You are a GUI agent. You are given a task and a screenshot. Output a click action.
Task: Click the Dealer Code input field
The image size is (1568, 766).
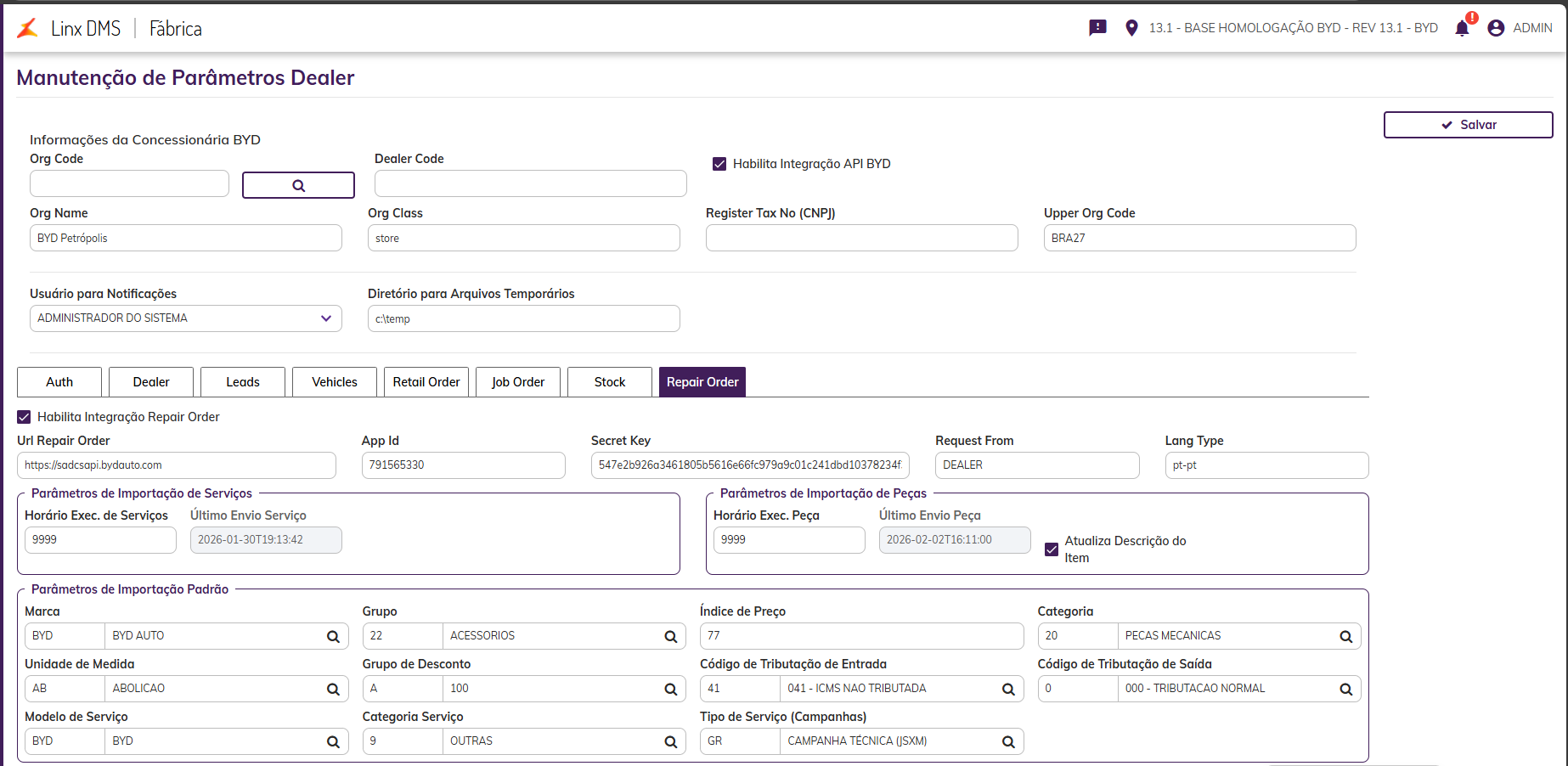point(530,183)
